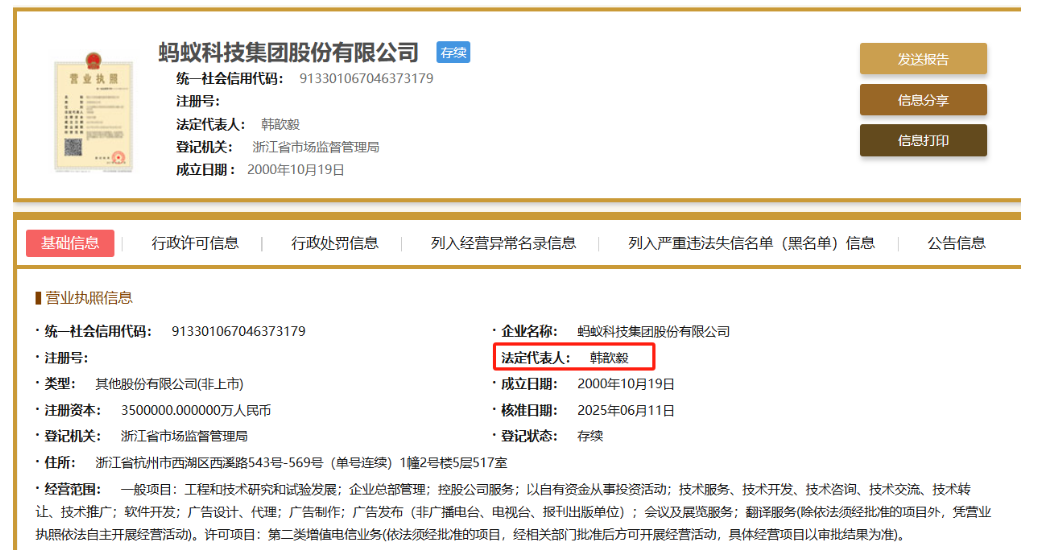Click the 其他股份有限公司(非上市) type value

tap(169, 384)
